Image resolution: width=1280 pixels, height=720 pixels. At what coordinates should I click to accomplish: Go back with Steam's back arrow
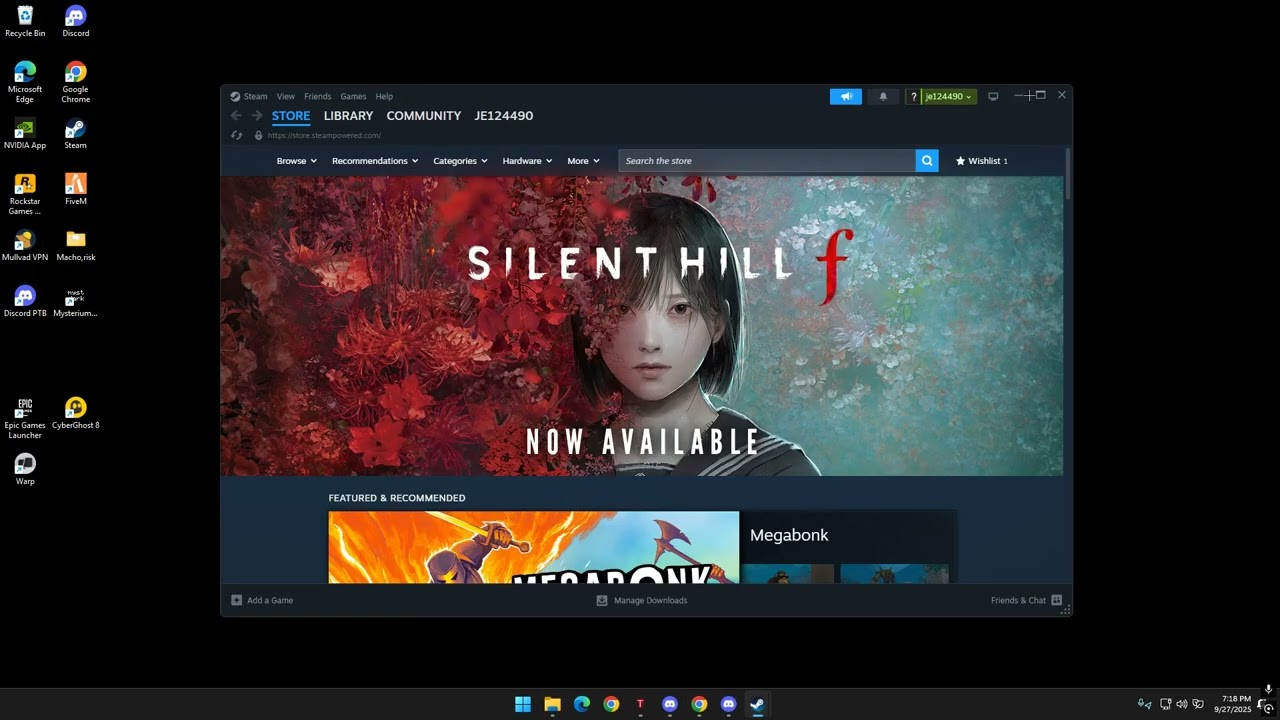point(236,116)
